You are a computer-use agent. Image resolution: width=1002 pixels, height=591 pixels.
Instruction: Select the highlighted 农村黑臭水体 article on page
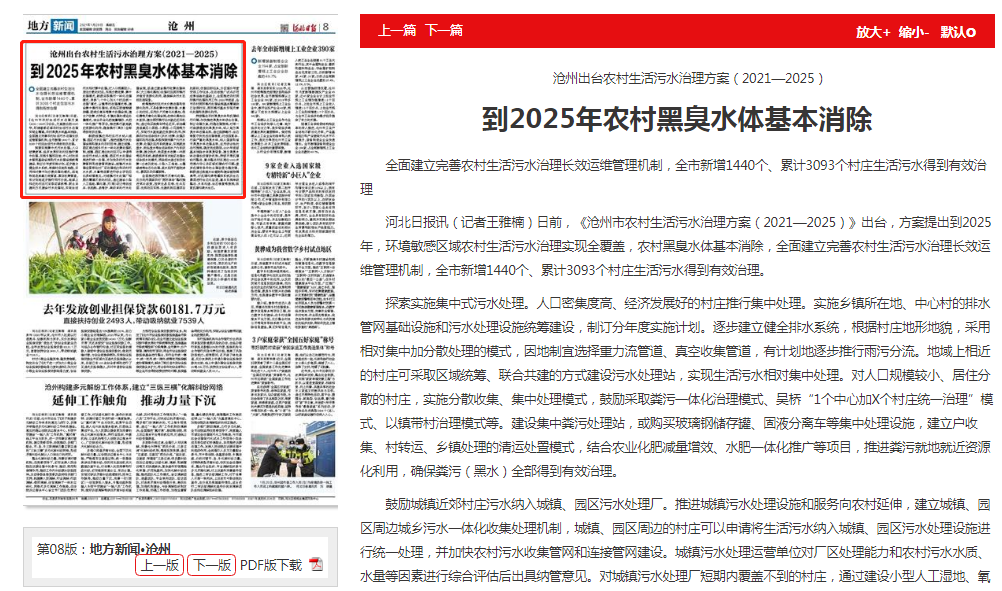[133, 120]
